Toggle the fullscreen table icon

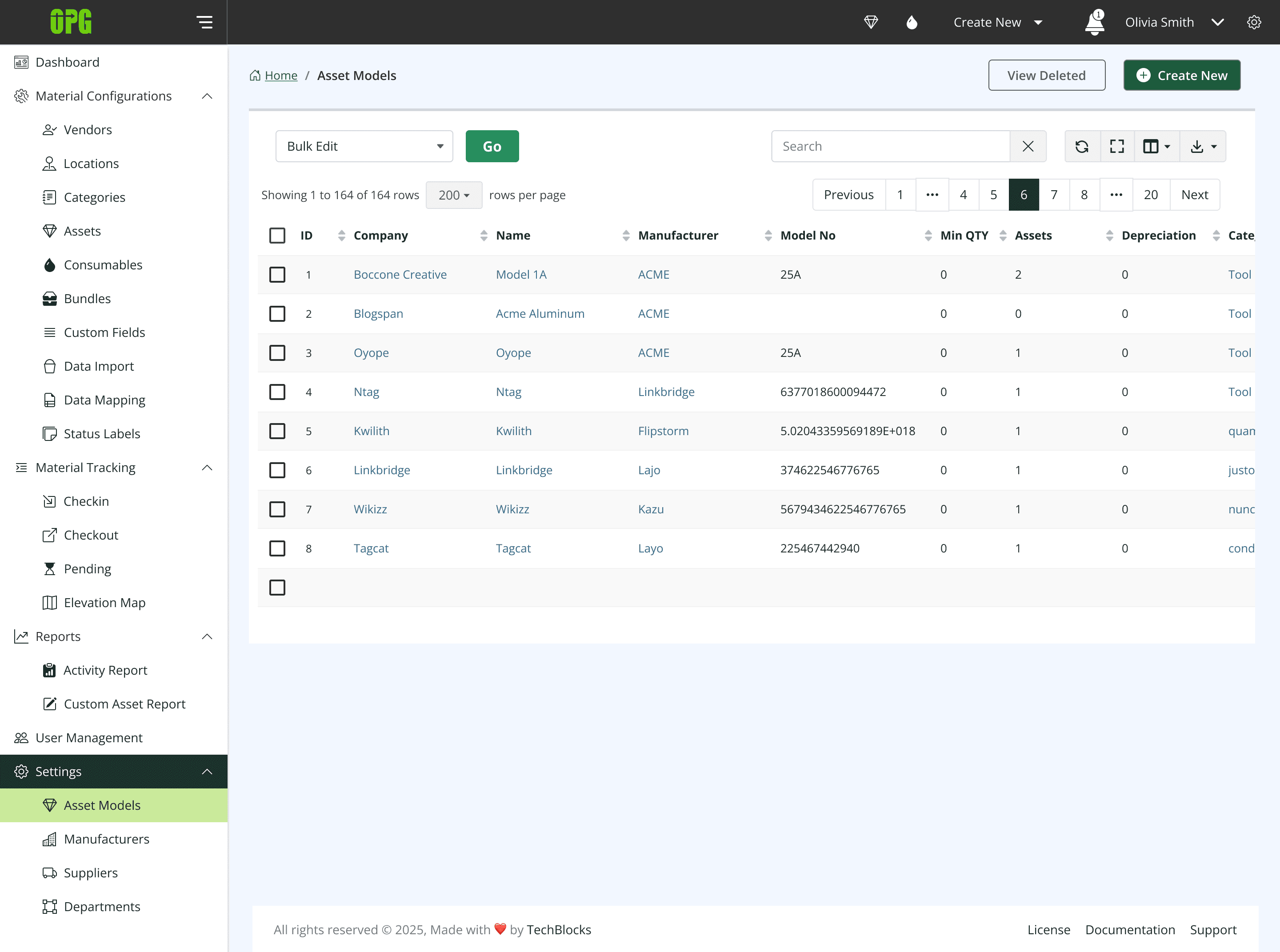point(1117,146)
